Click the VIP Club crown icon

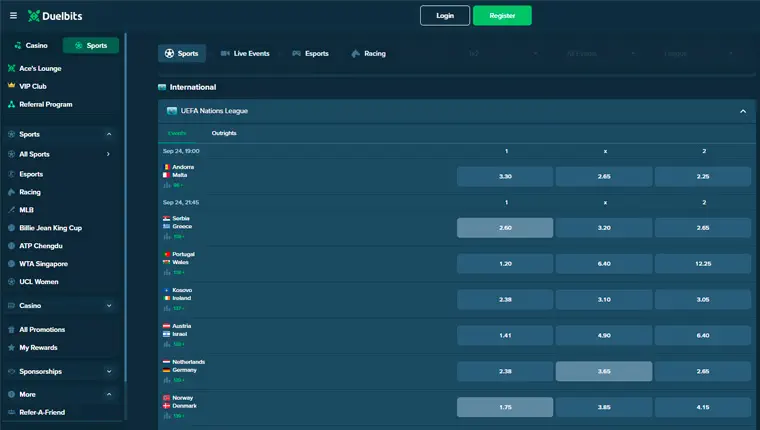[12, 86]
